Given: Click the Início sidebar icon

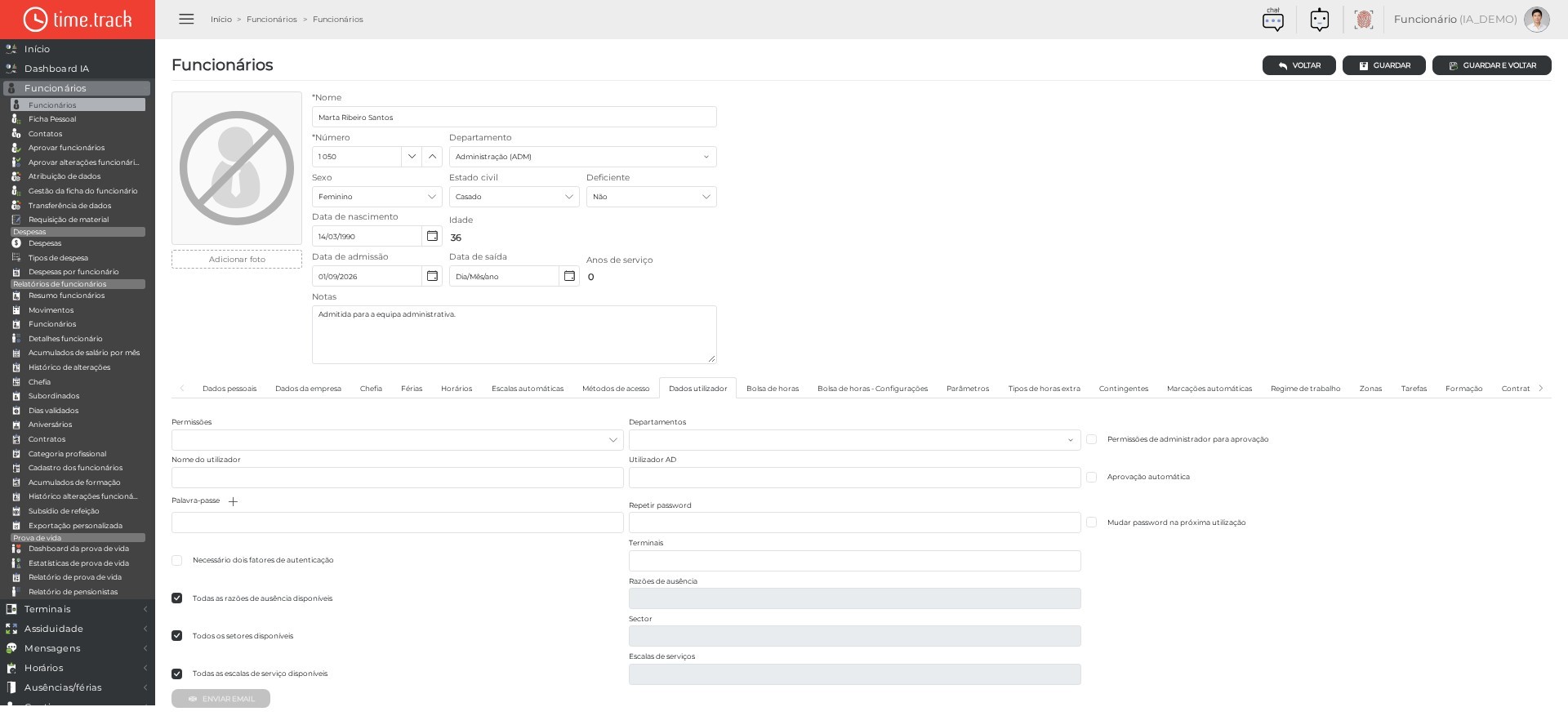Looking at the screenshot, I should click(11, 49).
